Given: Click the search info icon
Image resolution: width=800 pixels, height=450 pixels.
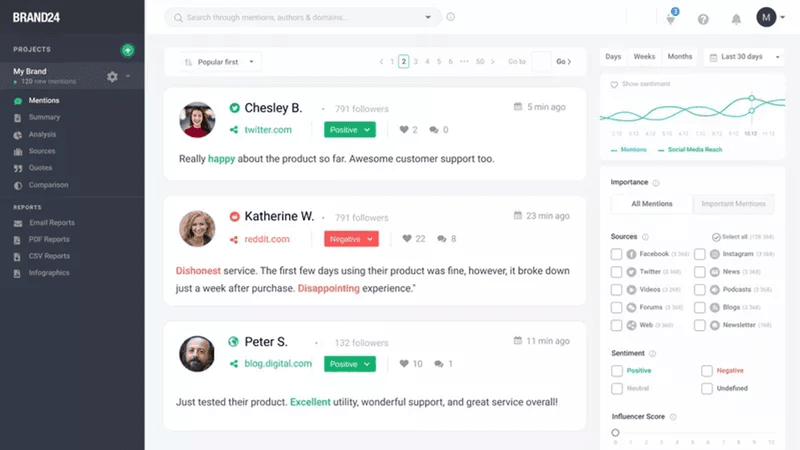Looking at the screenshot, I should pos(451,17).
